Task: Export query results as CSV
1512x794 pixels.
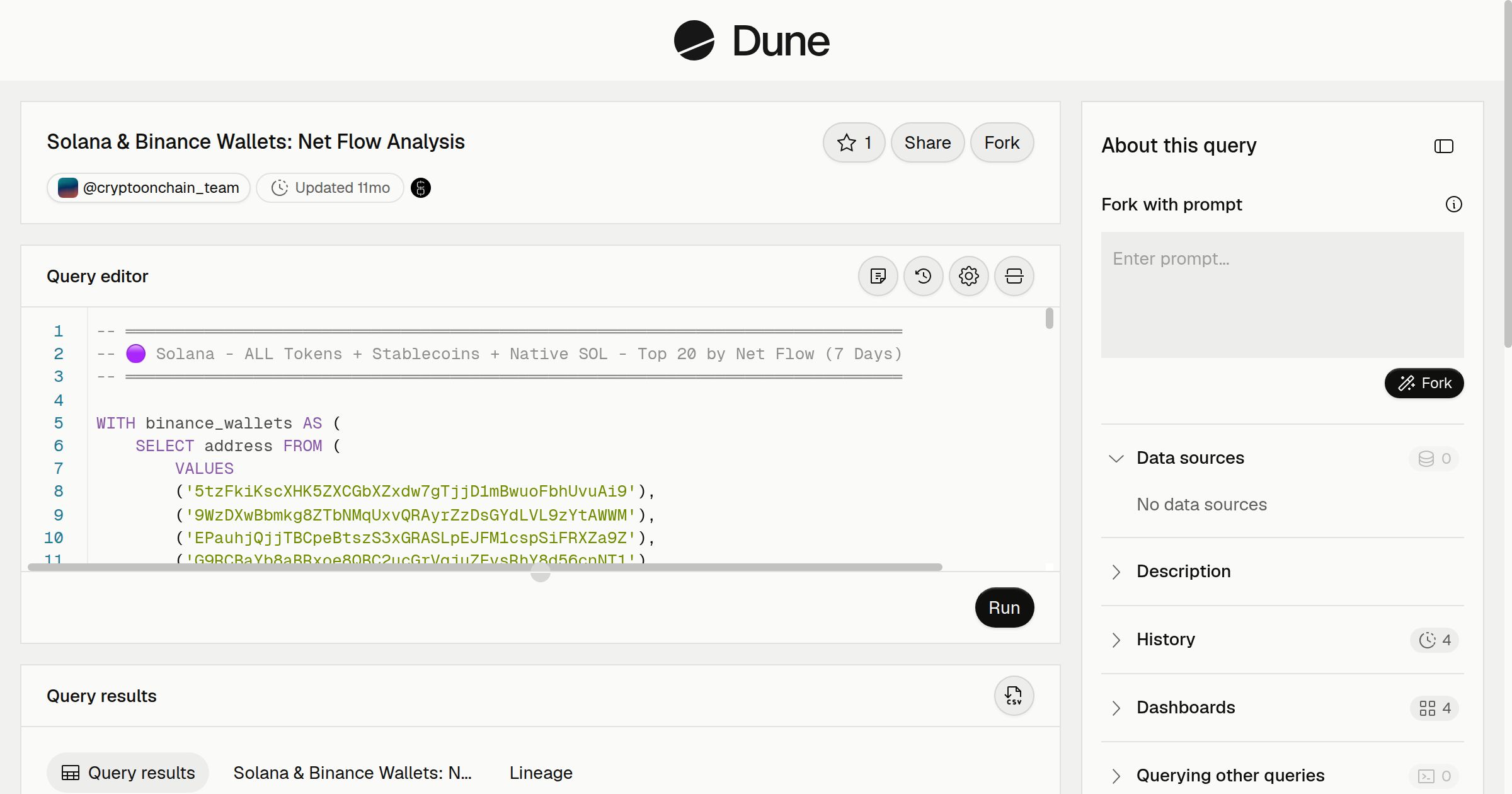Action: pyautogui.click(x=1014, y=696)
